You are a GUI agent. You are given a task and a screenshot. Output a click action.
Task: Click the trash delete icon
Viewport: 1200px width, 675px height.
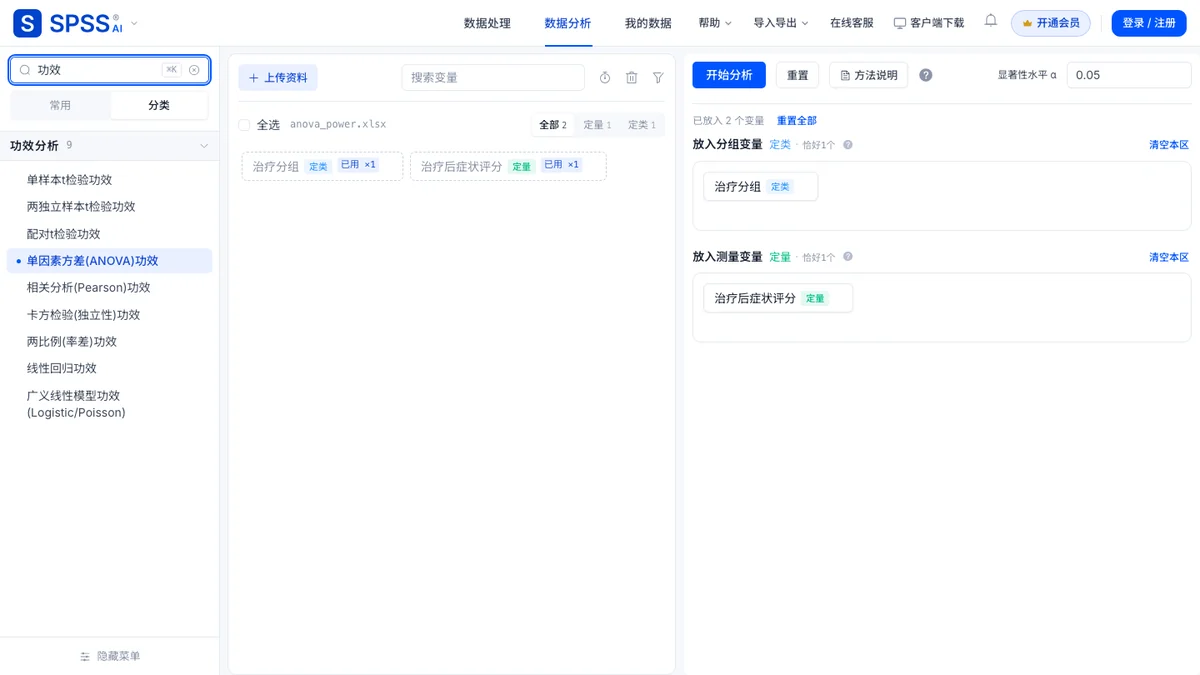pyautogui.click(x=632, y=78)
